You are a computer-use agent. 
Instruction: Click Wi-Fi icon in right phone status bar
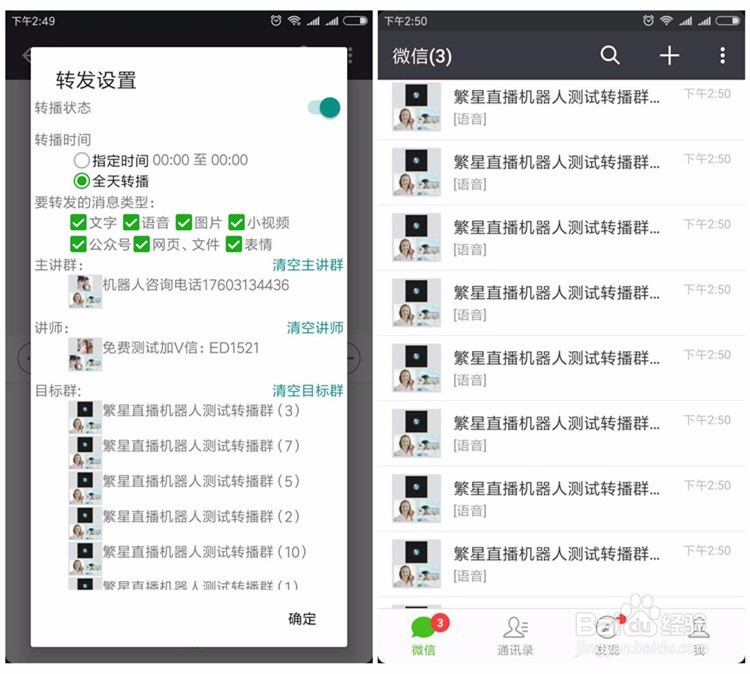point(666,21)
